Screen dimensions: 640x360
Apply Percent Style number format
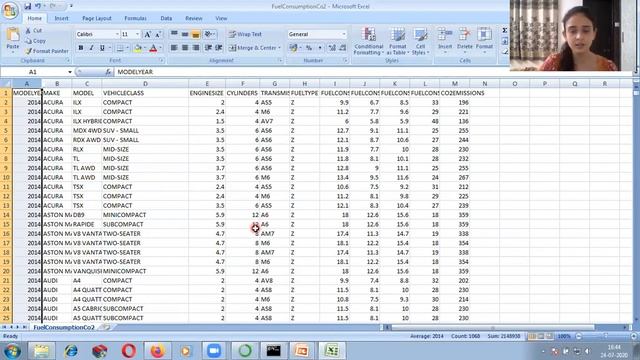(309, 48)
